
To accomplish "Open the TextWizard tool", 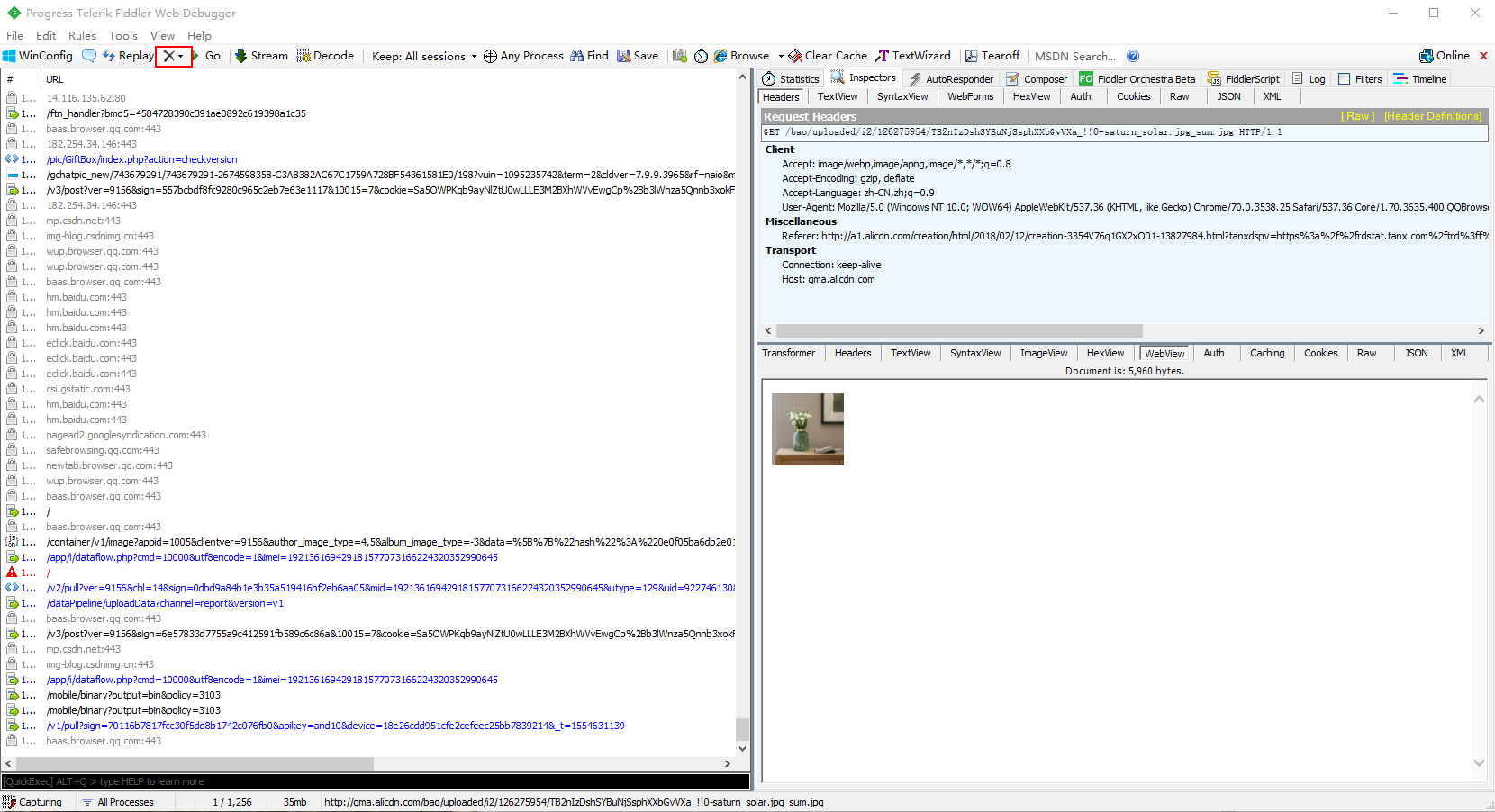I will [x=913, y=56].
